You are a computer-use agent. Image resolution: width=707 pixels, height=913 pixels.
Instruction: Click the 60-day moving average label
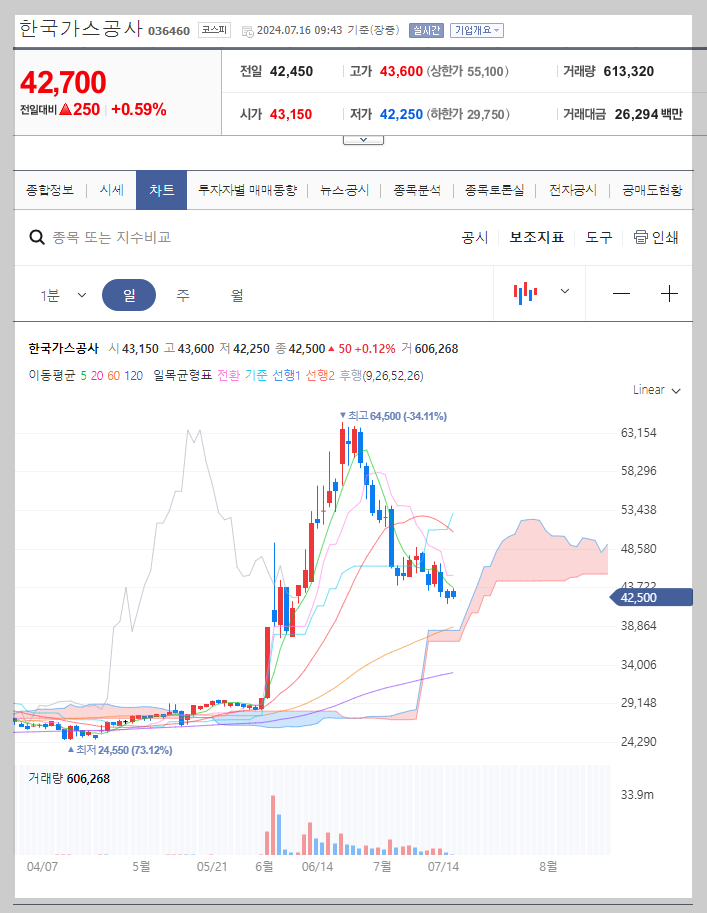pos(114,376)
